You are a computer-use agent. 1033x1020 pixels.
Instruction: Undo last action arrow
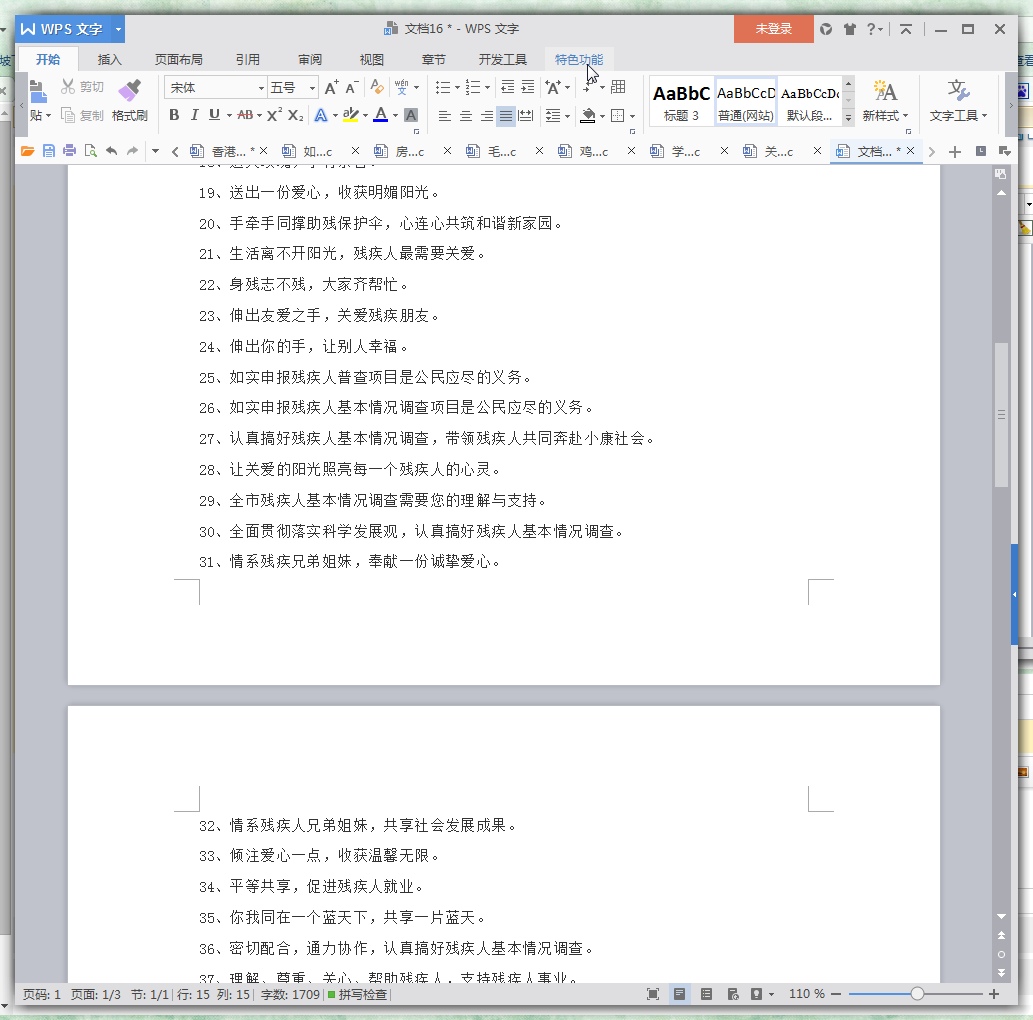click(x=111, y=151)
